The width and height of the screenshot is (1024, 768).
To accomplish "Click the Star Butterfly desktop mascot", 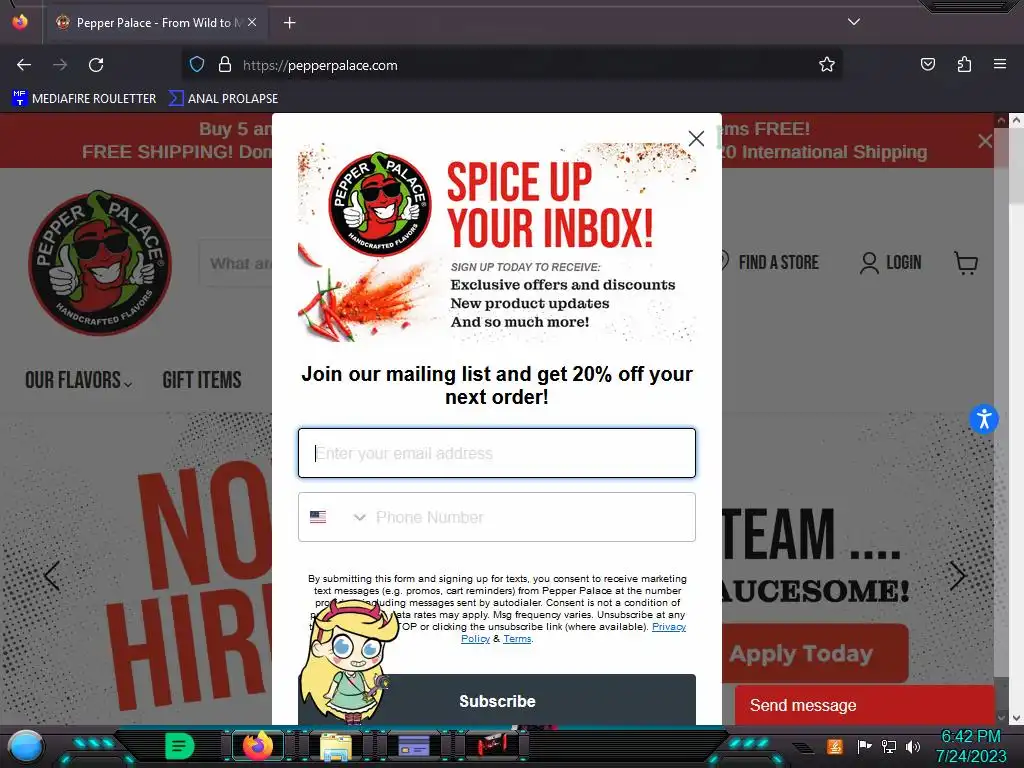I will click(349, 662).
